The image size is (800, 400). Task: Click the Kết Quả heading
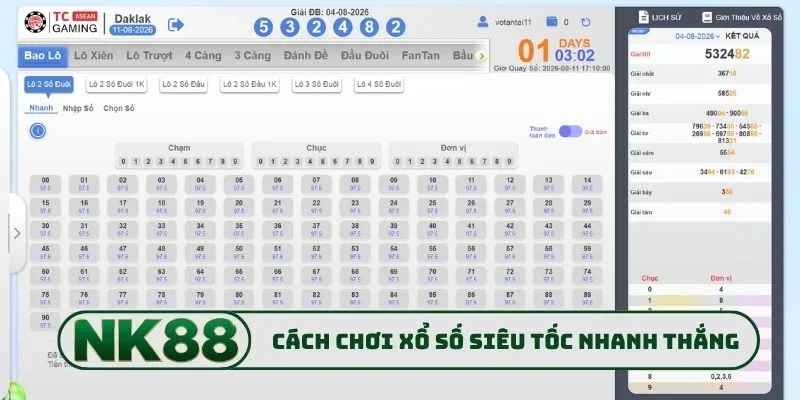742,36
